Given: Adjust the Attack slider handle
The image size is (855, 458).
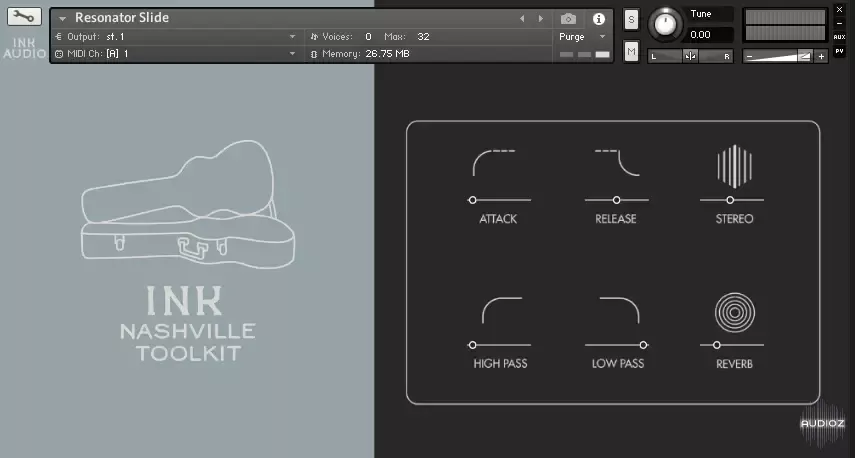Looking at the screenshot, I should click(x=473, y=200).
